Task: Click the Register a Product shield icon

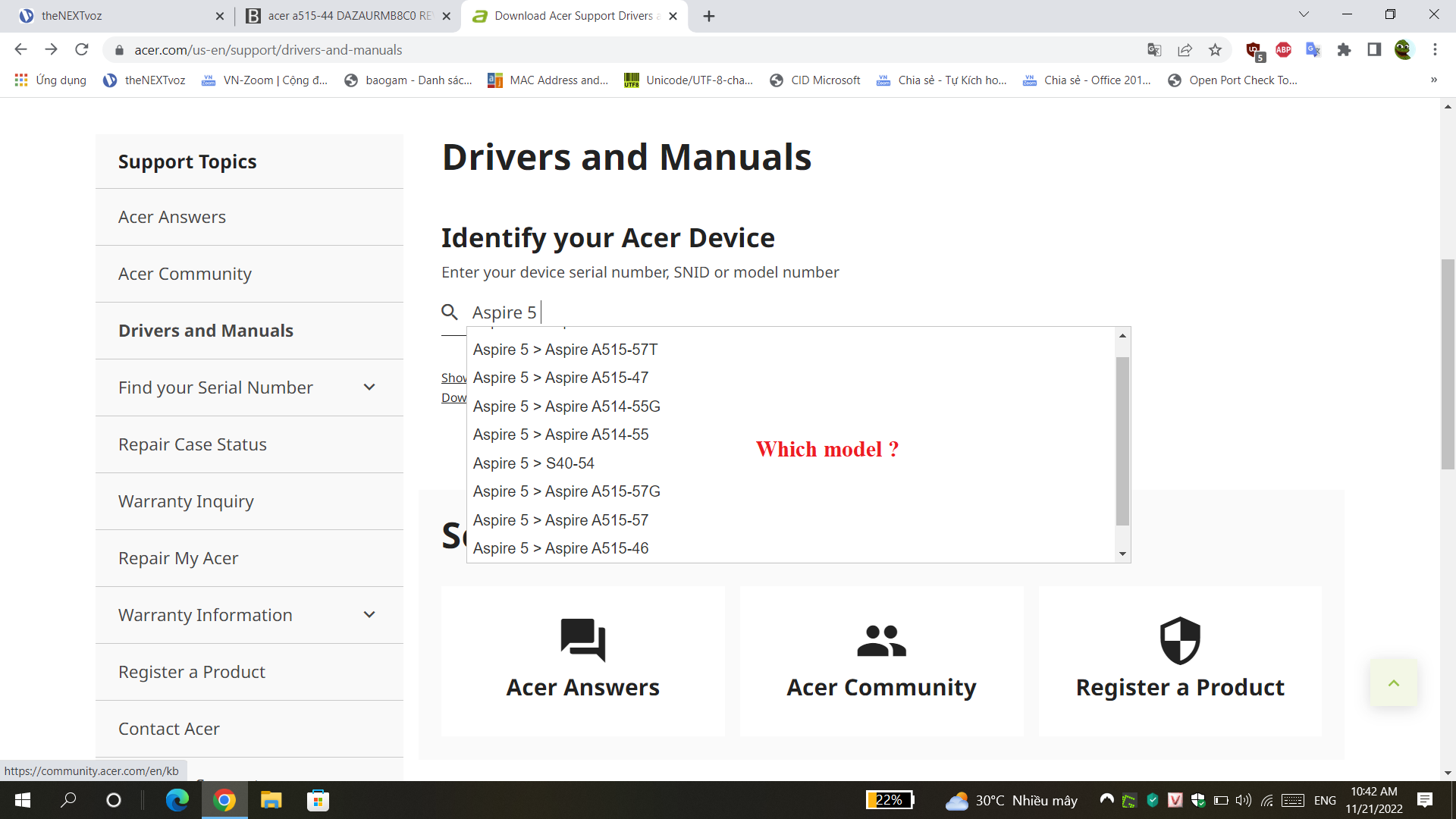Action: click(1180, 640)
